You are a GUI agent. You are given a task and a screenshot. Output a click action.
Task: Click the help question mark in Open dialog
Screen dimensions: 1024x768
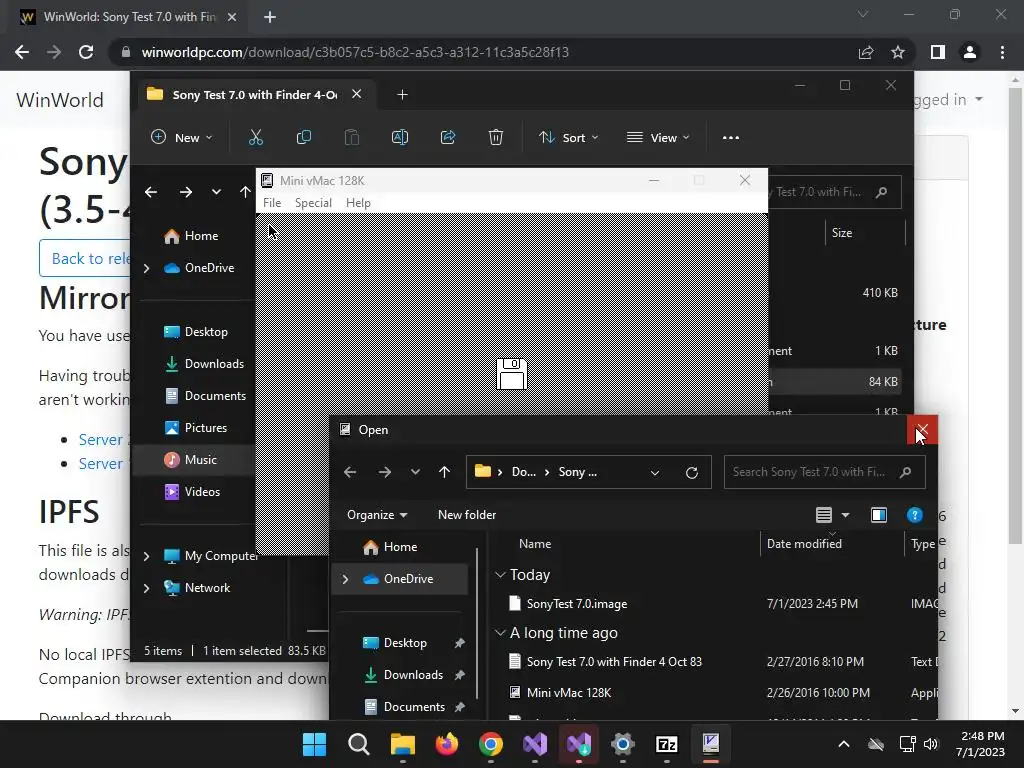click(915, 515)
